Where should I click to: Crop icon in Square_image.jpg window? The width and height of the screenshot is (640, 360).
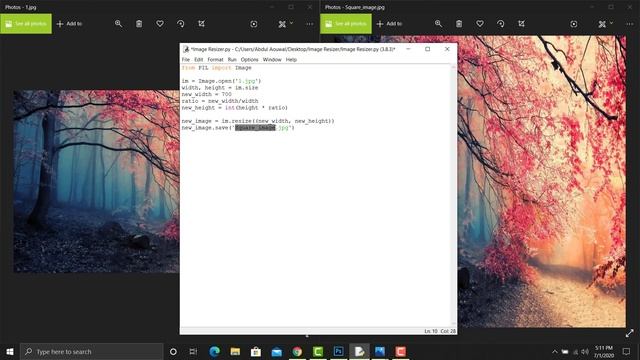click(x=522, y=24)
